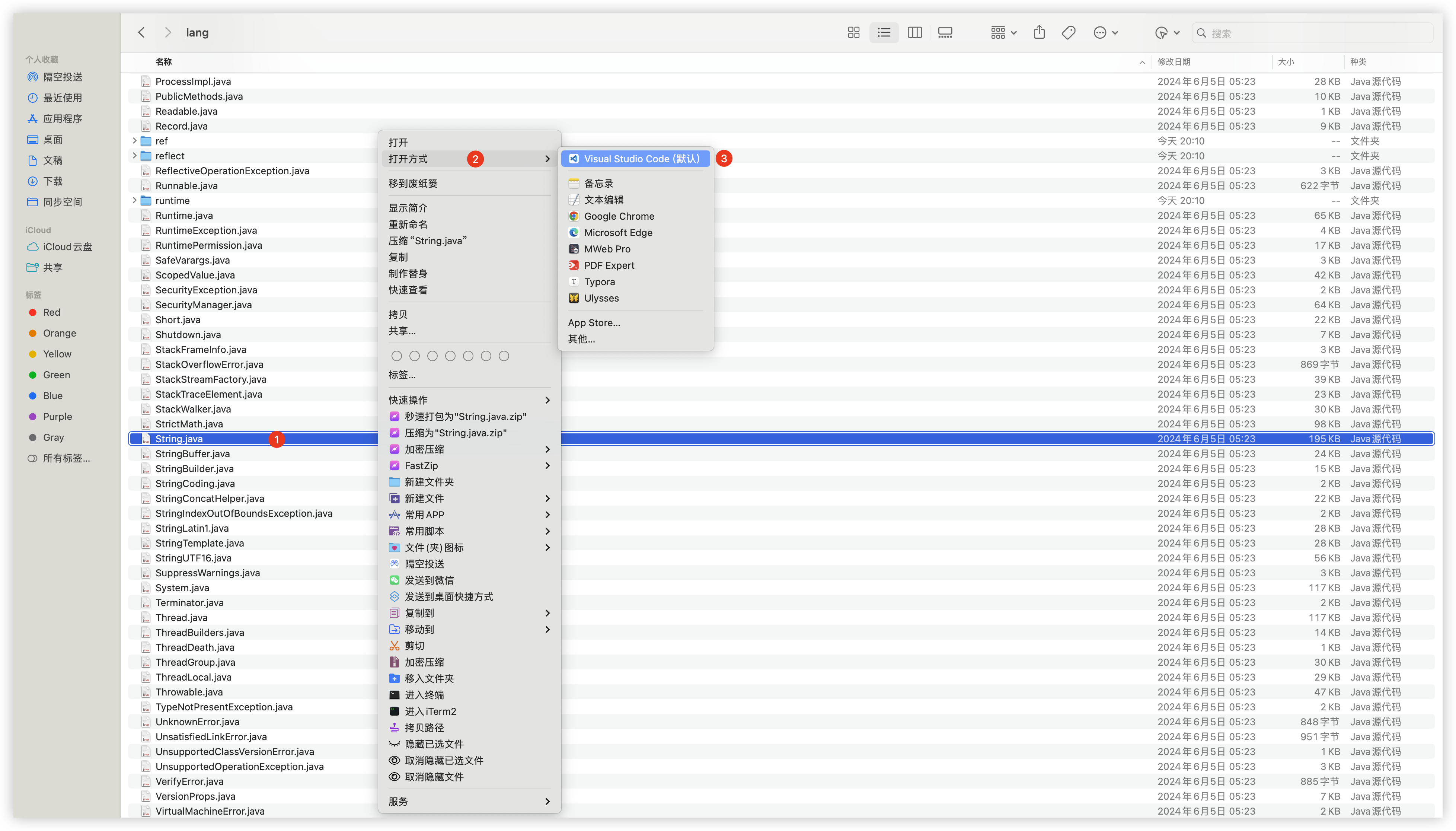
Task: Click the 搜索 search field
Action: pos(1312,33)
